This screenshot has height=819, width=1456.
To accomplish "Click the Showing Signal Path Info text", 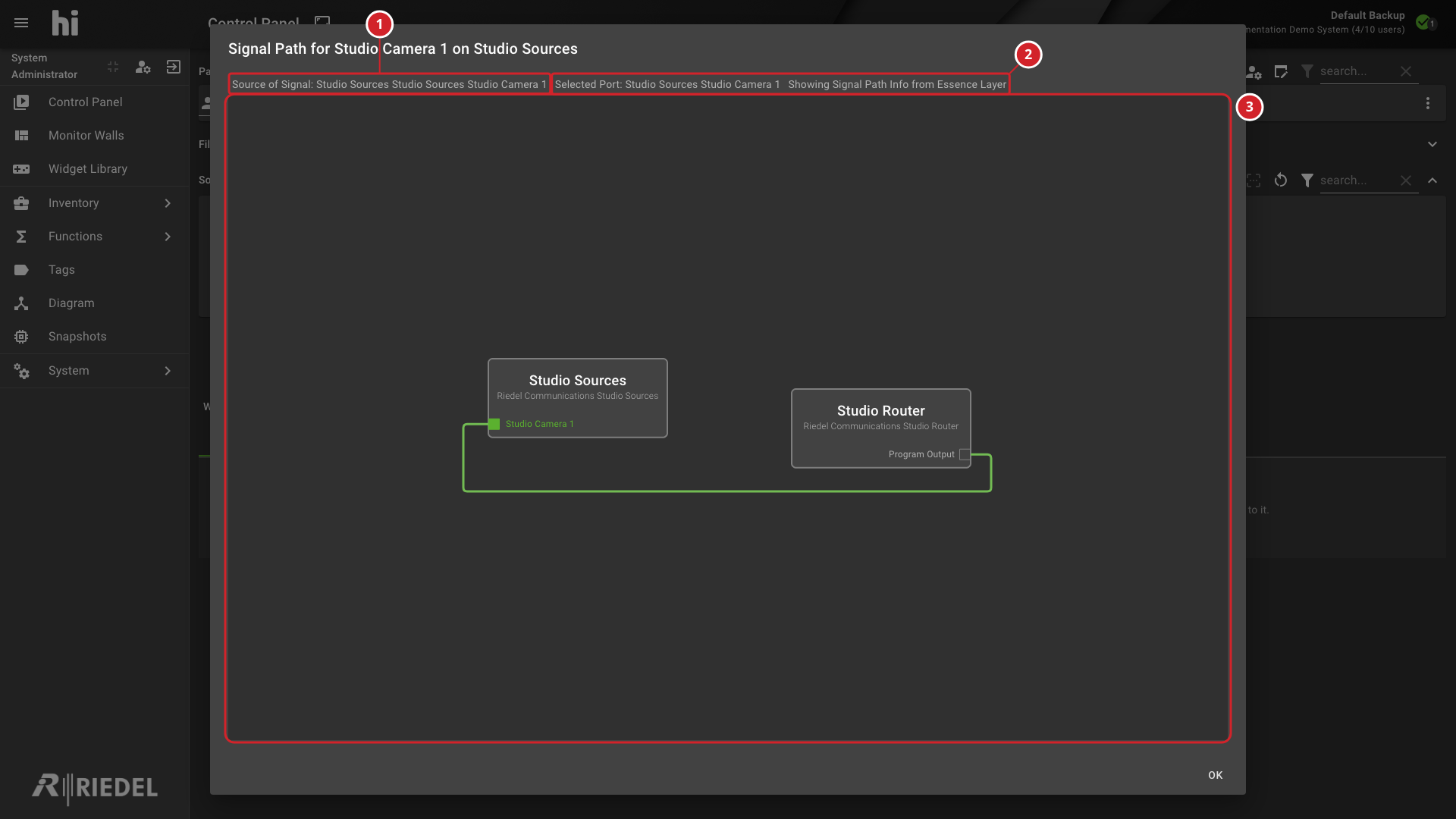I will tap(897, 84).
